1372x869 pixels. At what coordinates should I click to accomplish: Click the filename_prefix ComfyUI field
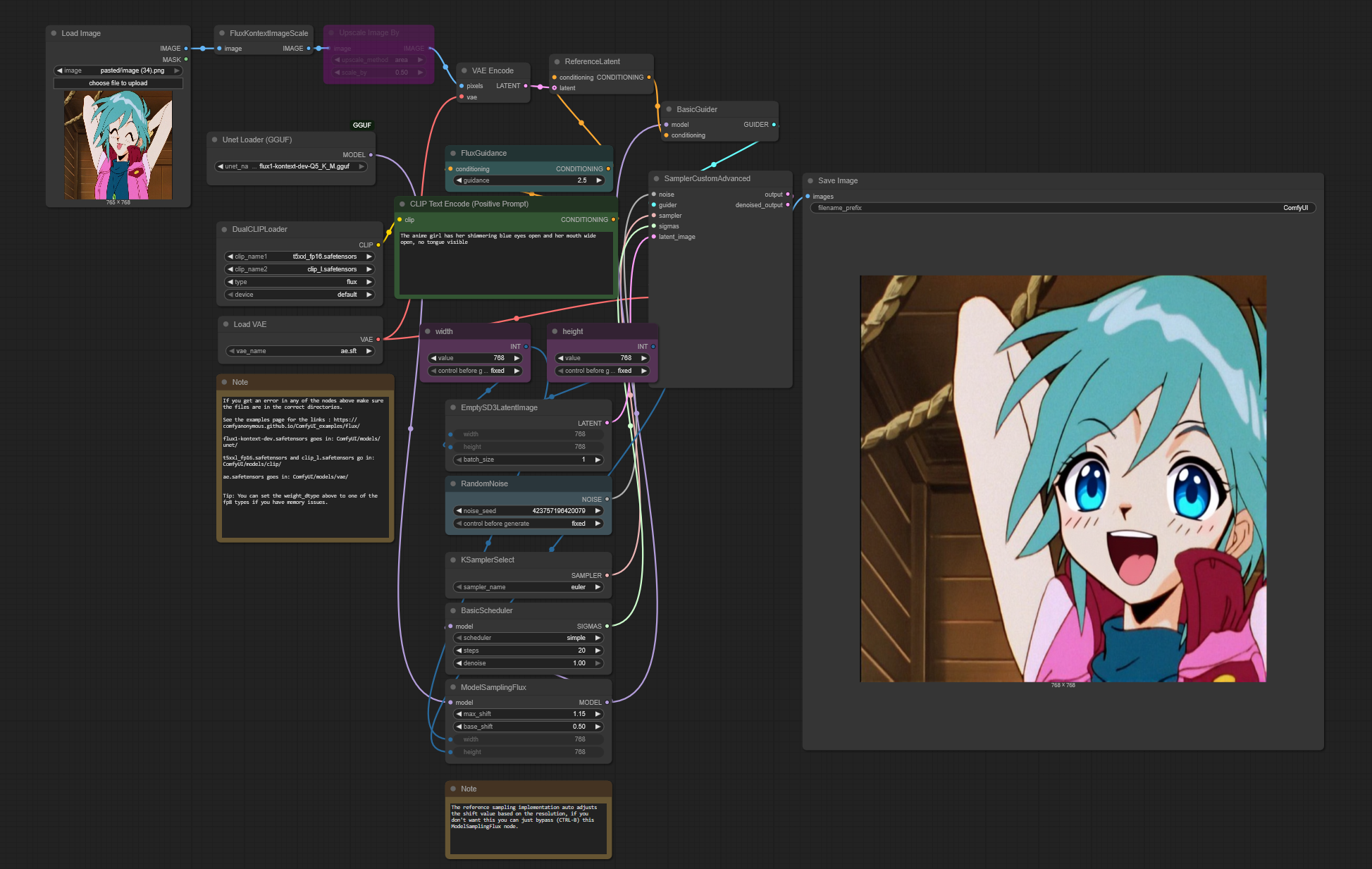(1063, 208)
